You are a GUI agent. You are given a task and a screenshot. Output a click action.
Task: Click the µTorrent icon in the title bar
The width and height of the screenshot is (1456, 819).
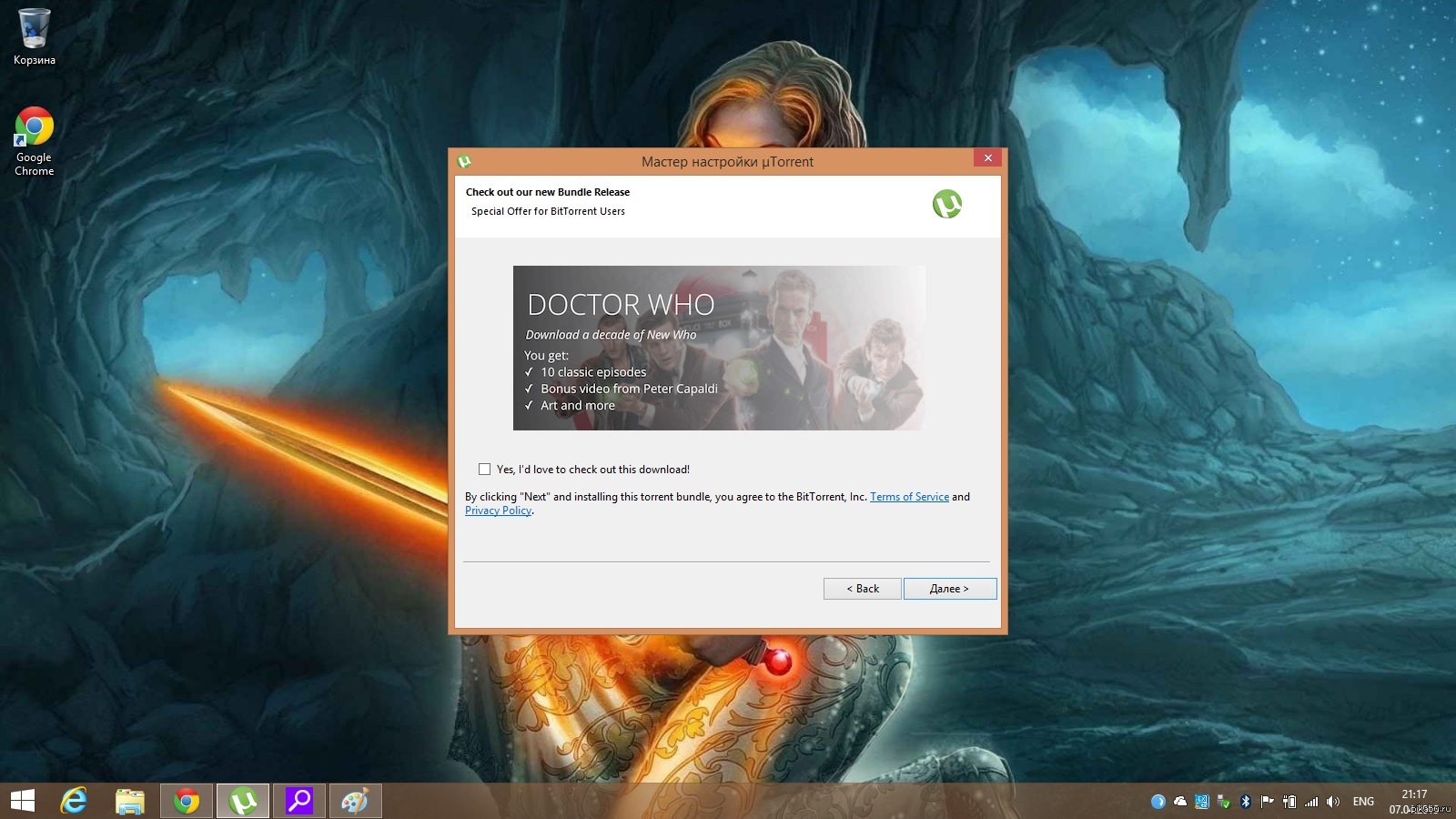point(464,161)
